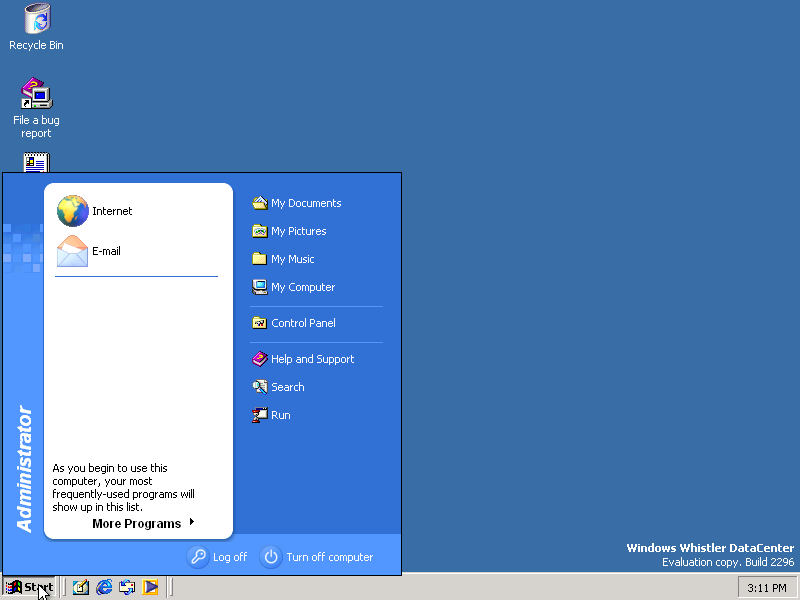
Task: Open E-mail from the Start menu
Action: [x=106, y=251]
